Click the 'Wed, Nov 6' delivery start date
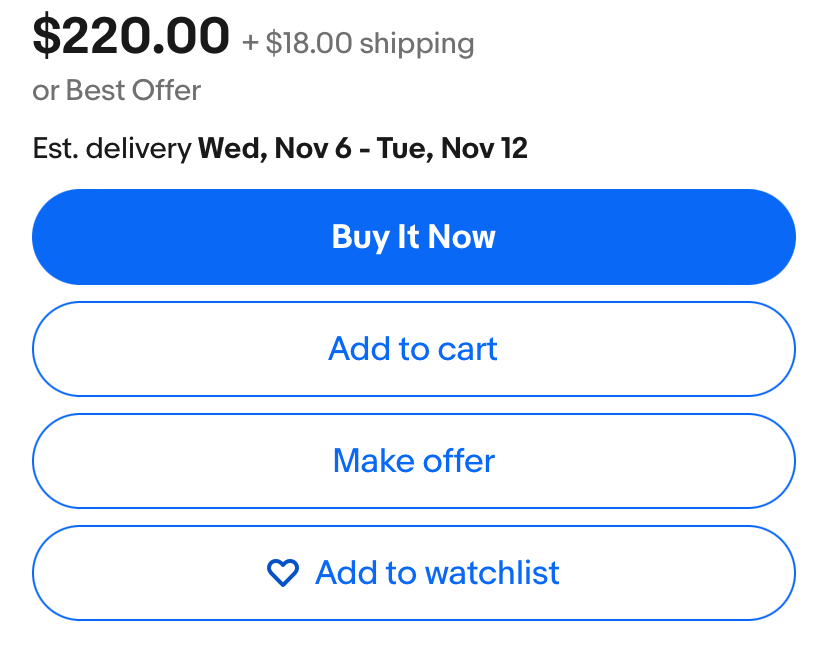The image size is (828, 645). [x=275, y=148]
